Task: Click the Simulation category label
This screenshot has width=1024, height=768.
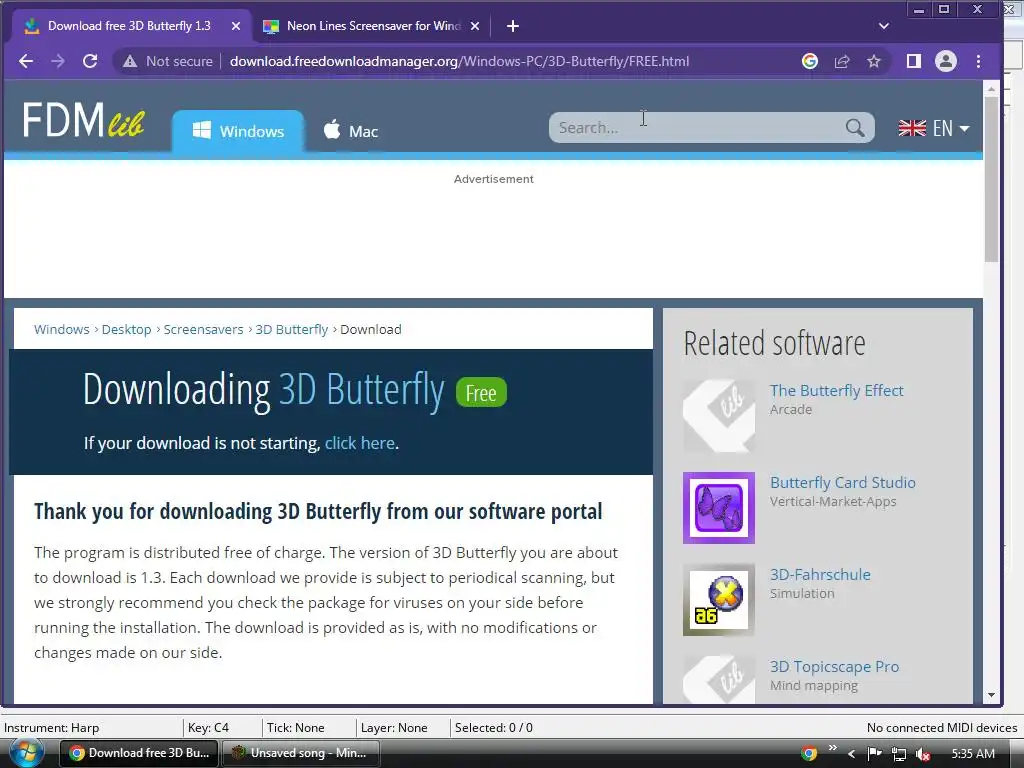Action: [802, 594]
